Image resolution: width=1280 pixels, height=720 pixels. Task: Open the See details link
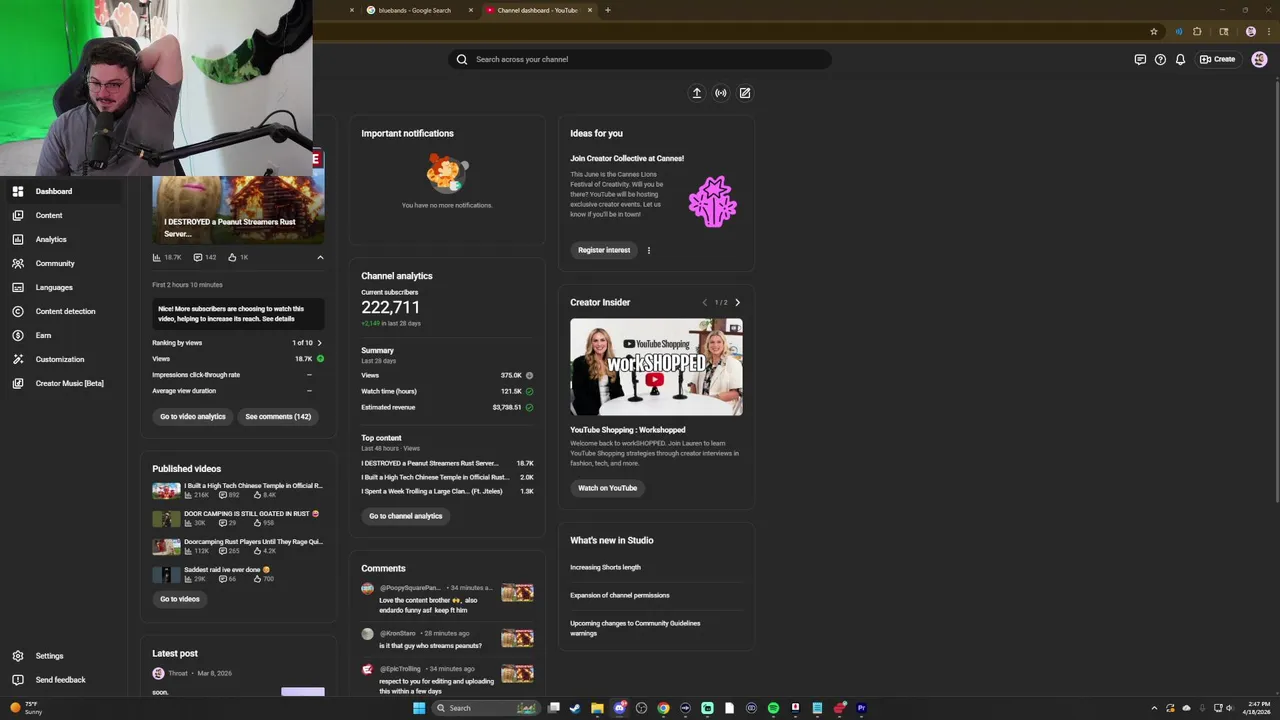pyautogui.click(x=279, y=319)
